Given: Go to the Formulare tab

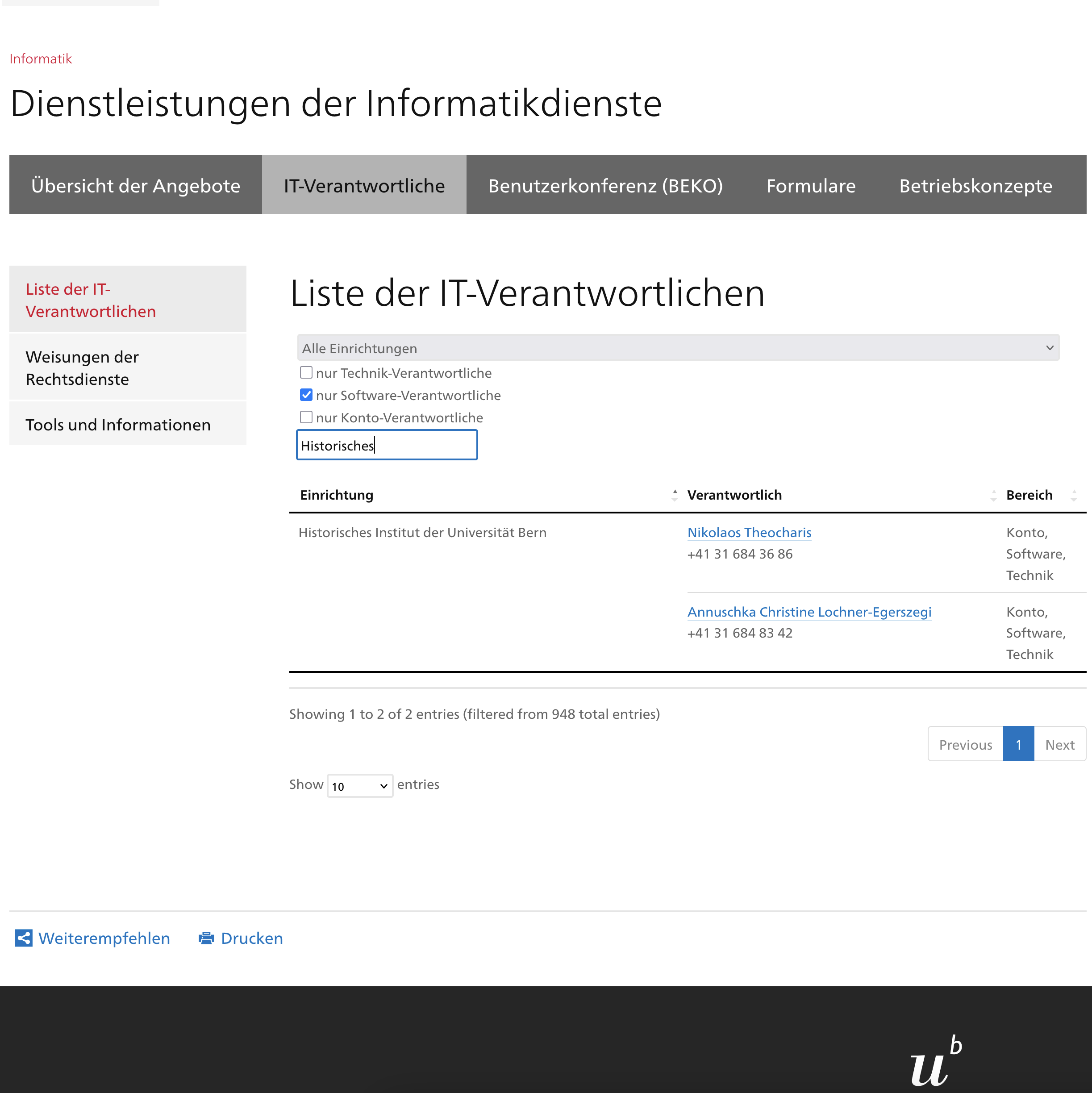Looking at the screenshot, I should click(x=810, y=185).
